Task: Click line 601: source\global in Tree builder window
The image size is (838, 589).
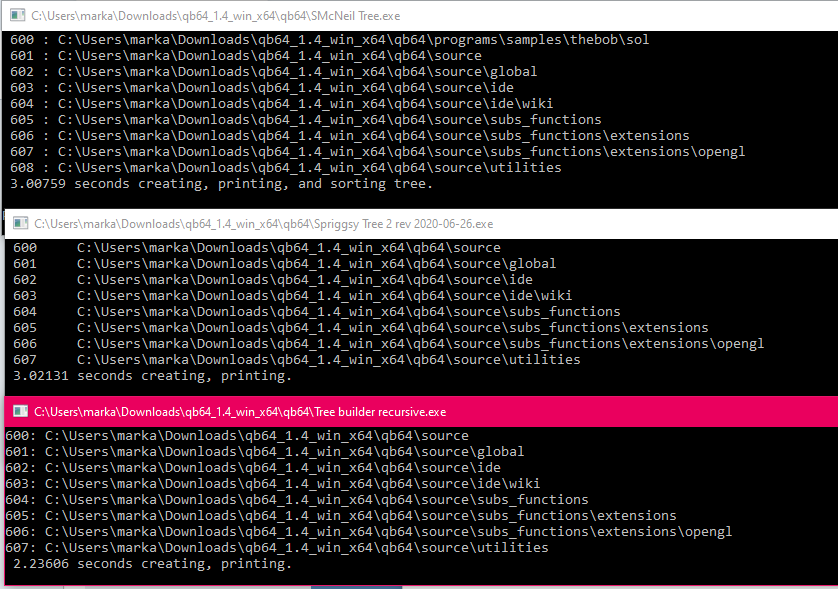Action: [x=265, y=452]
